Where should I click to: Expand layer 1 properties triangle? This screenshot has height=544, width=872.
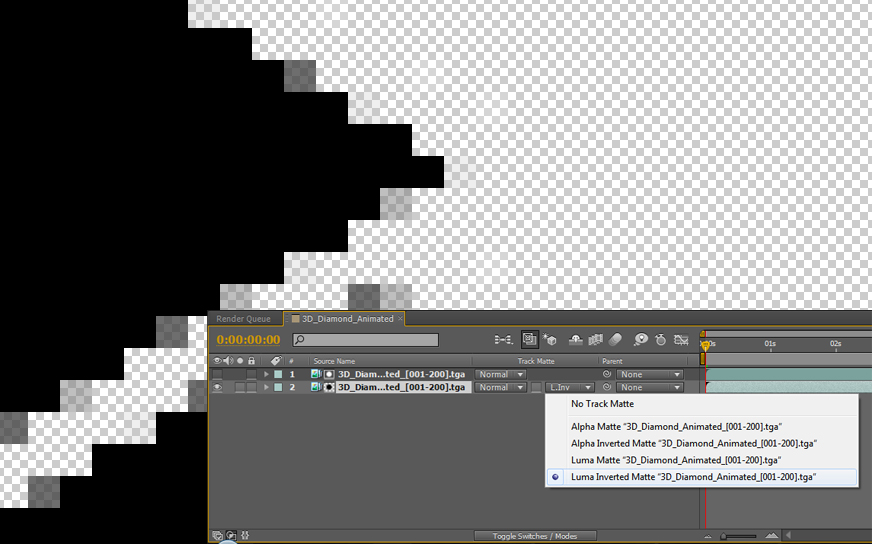click(266, 374)
